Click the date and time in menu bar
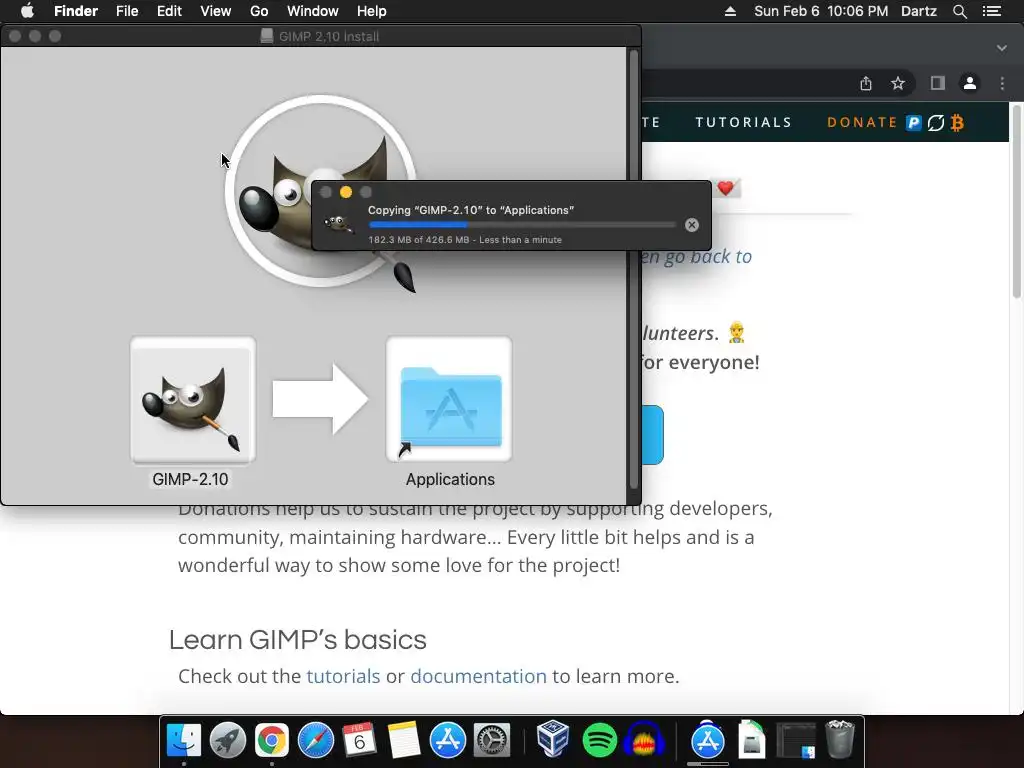 pyautogui.click(x=821, y=11)
